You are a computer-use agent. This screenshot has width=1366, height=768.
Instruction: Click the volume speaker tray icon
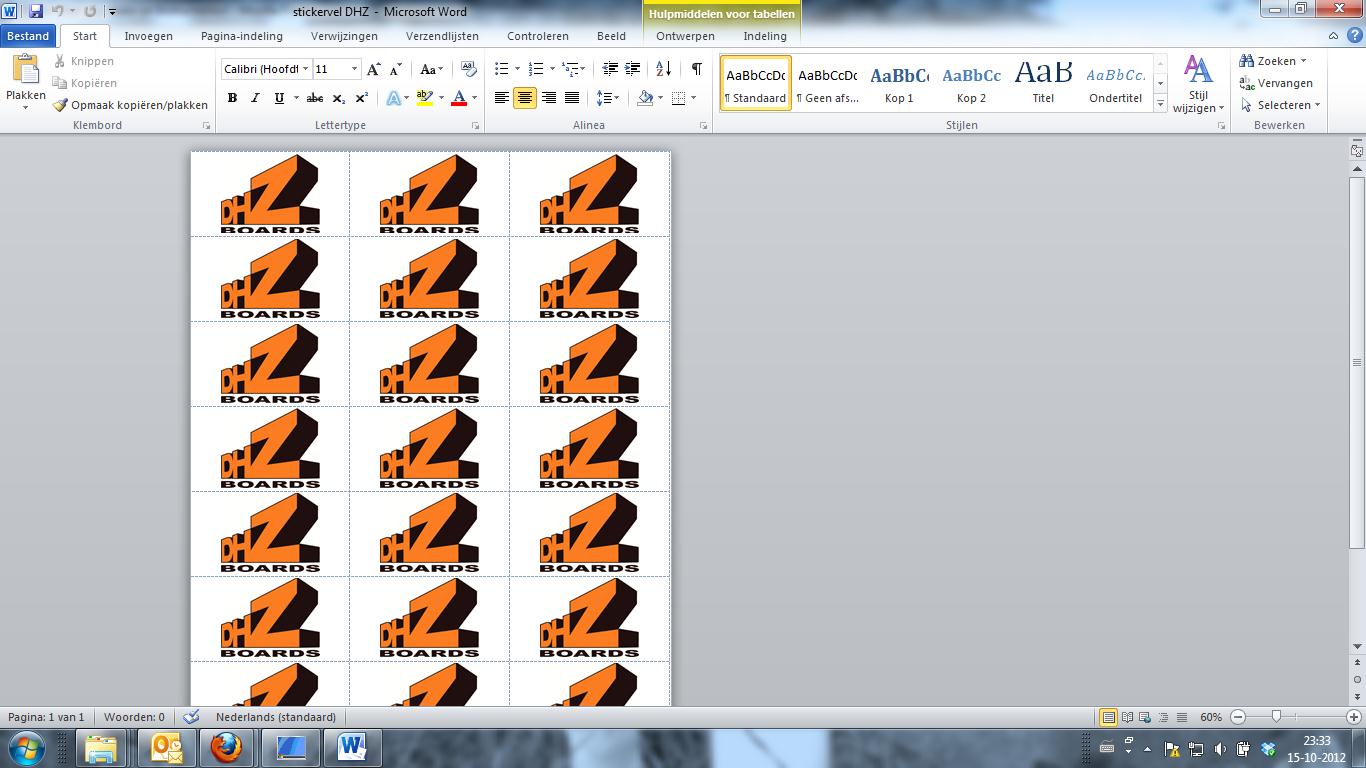[1220, 748]
